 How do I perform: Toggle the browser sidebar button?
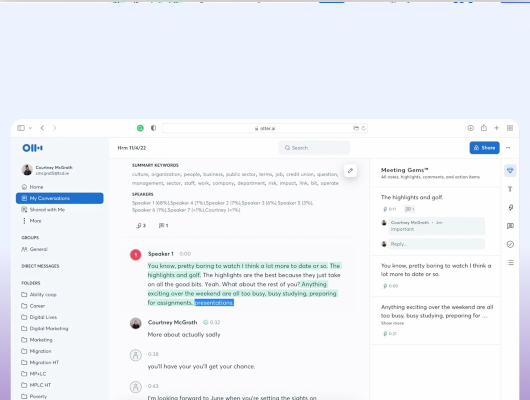(x=21, y=128)
